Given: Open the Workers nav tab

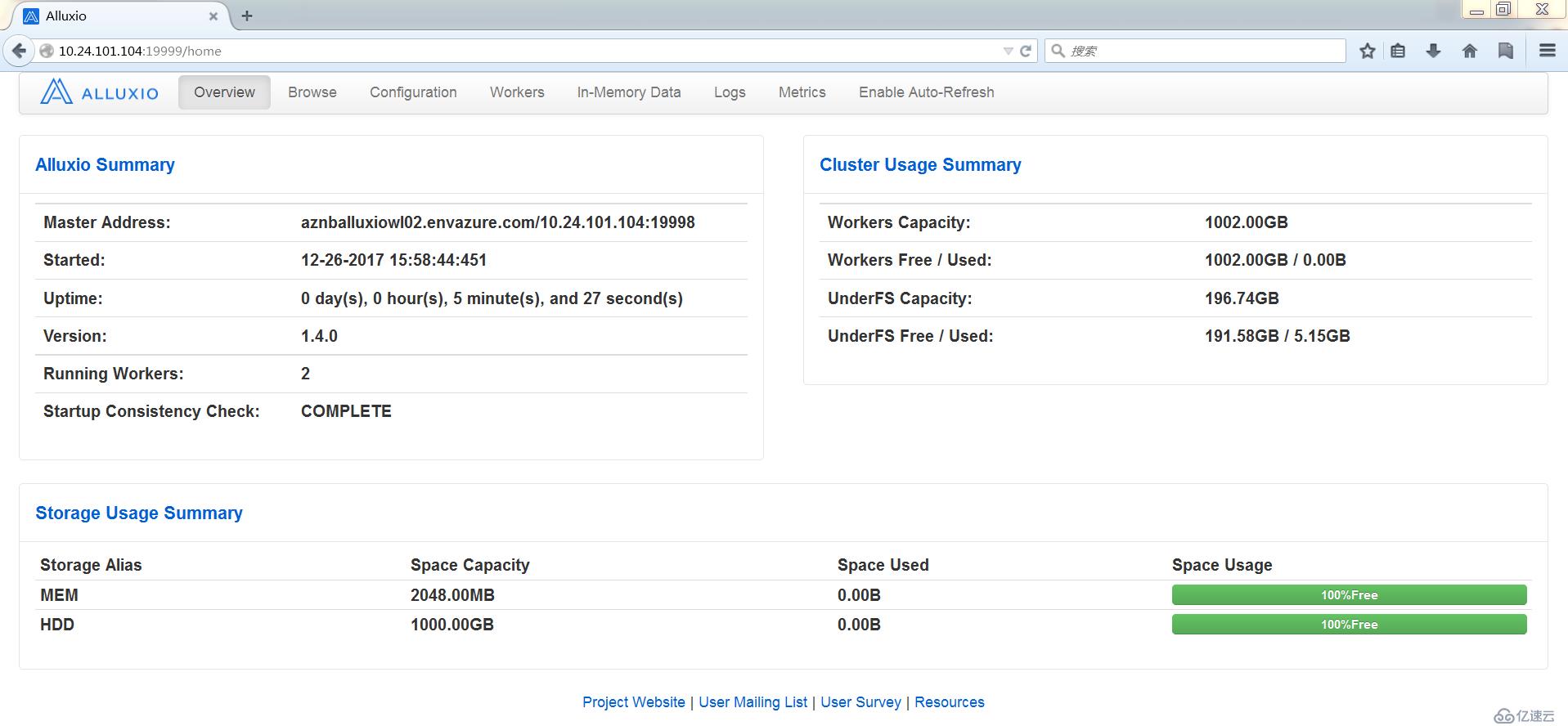Looking at the screenshot, I should 517,92.
